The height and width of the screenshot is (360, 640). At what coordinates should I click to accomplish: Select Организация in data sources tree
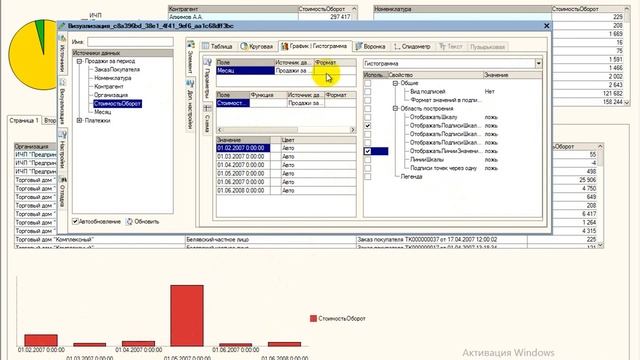click(x=111, y=95)
